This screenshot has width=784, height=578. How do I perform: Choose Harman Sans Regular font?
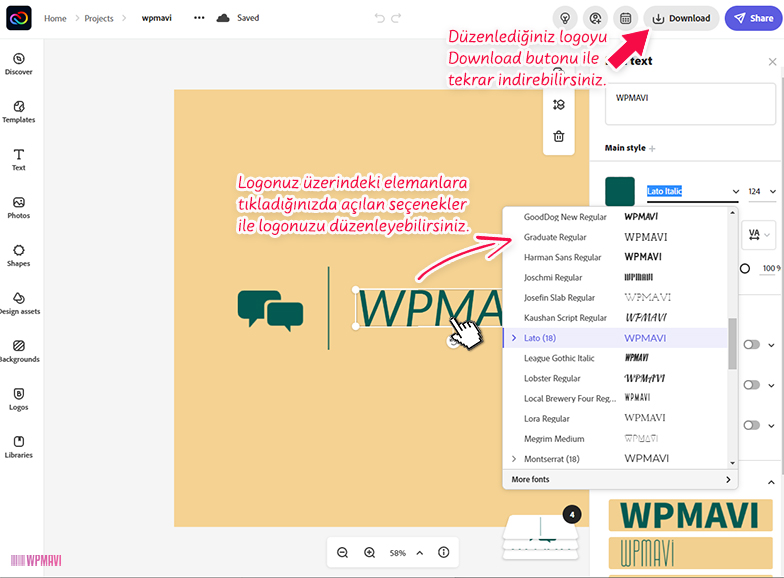(x=615, y=257)
